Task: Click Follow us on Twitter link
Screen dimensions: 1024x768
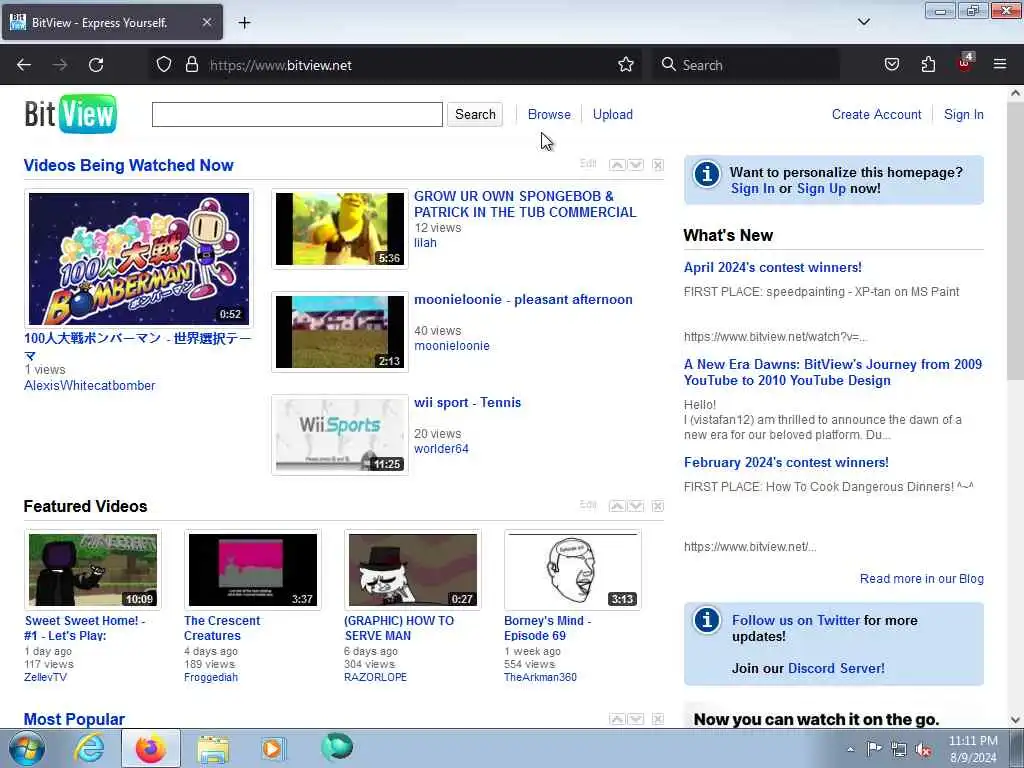Action: [x=795, y=620]
